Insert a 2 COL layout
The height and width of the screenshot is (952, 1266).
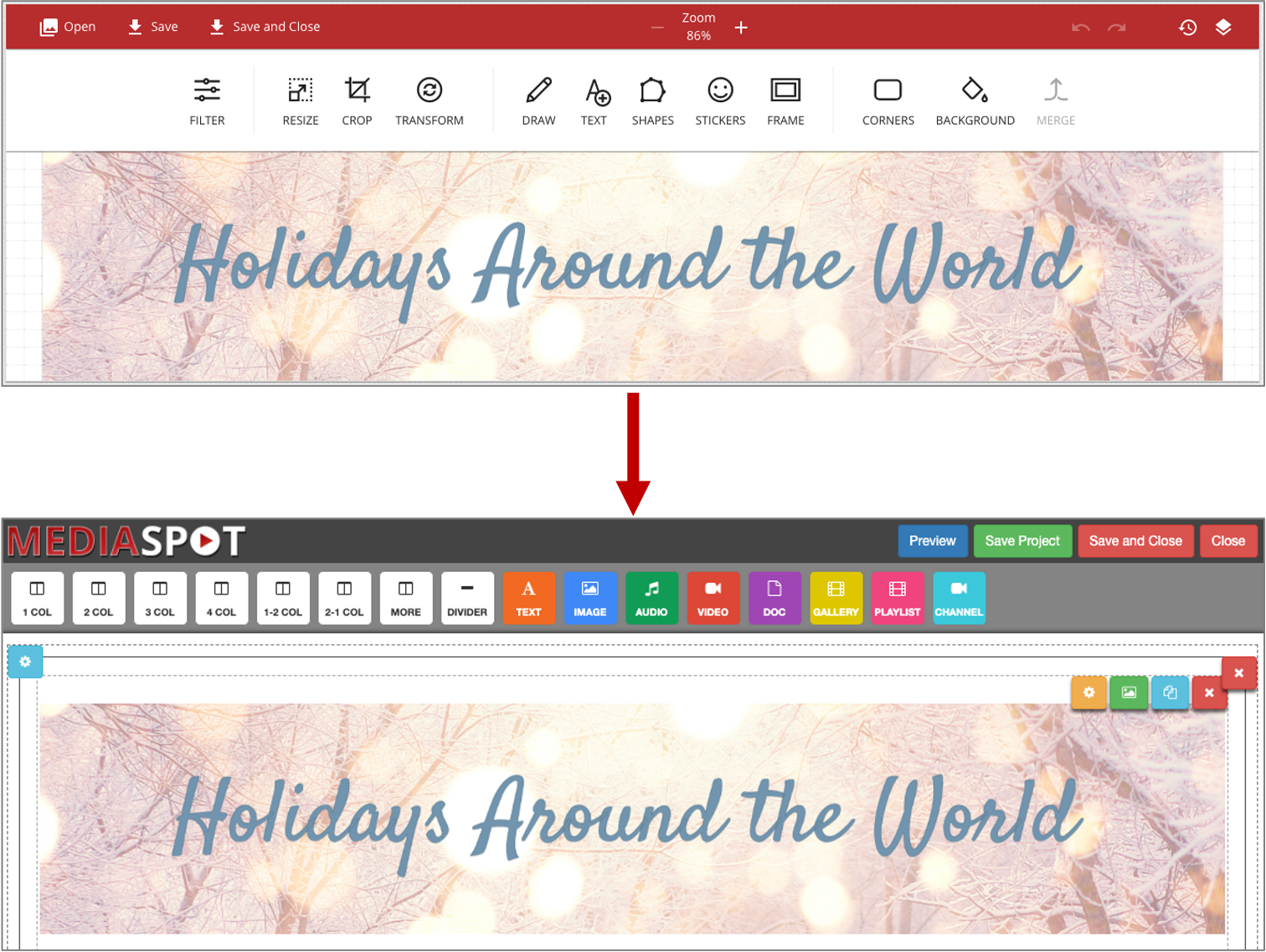point(99,598)
